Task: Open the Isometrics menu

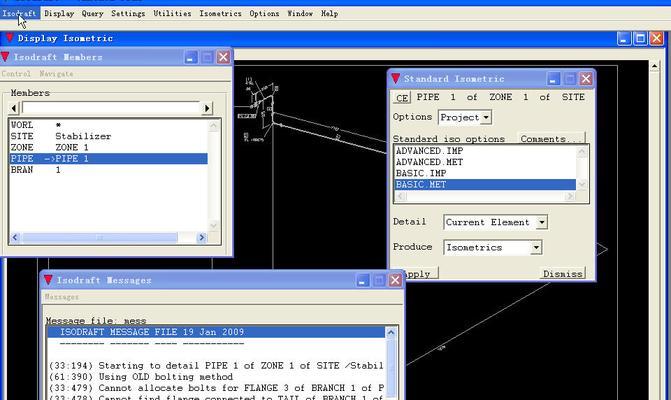Action: [x=220, y=14]
